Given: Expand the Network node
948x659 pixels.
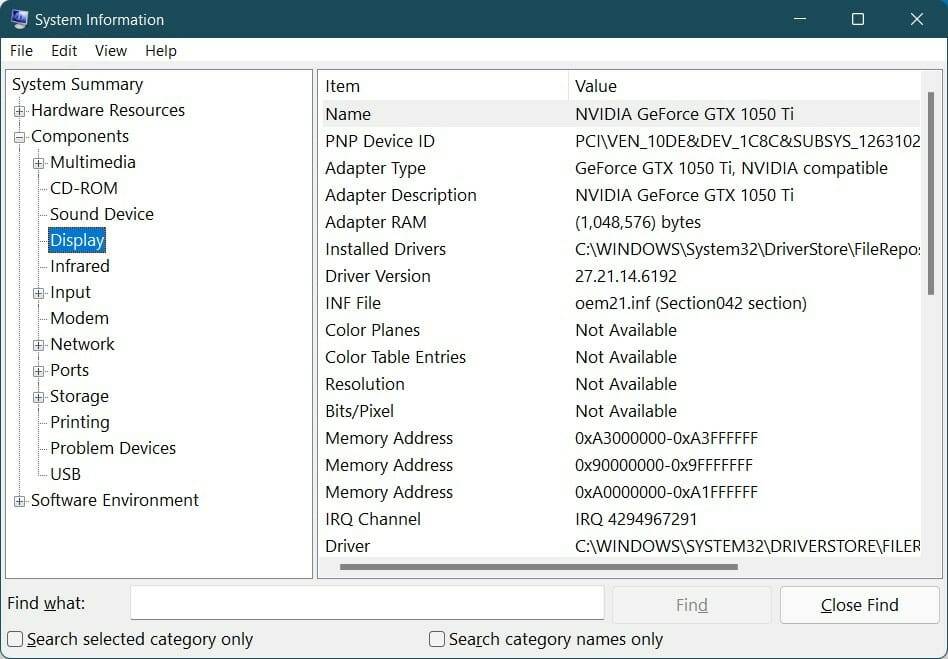Looking at the screenshot, I should point(36,344).
